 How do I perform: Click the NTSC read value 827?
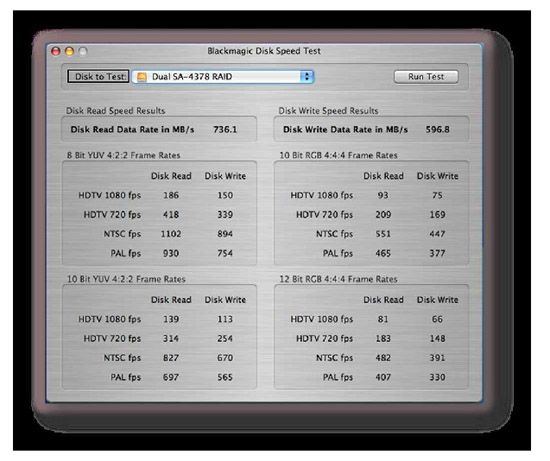tap(171, 358)
